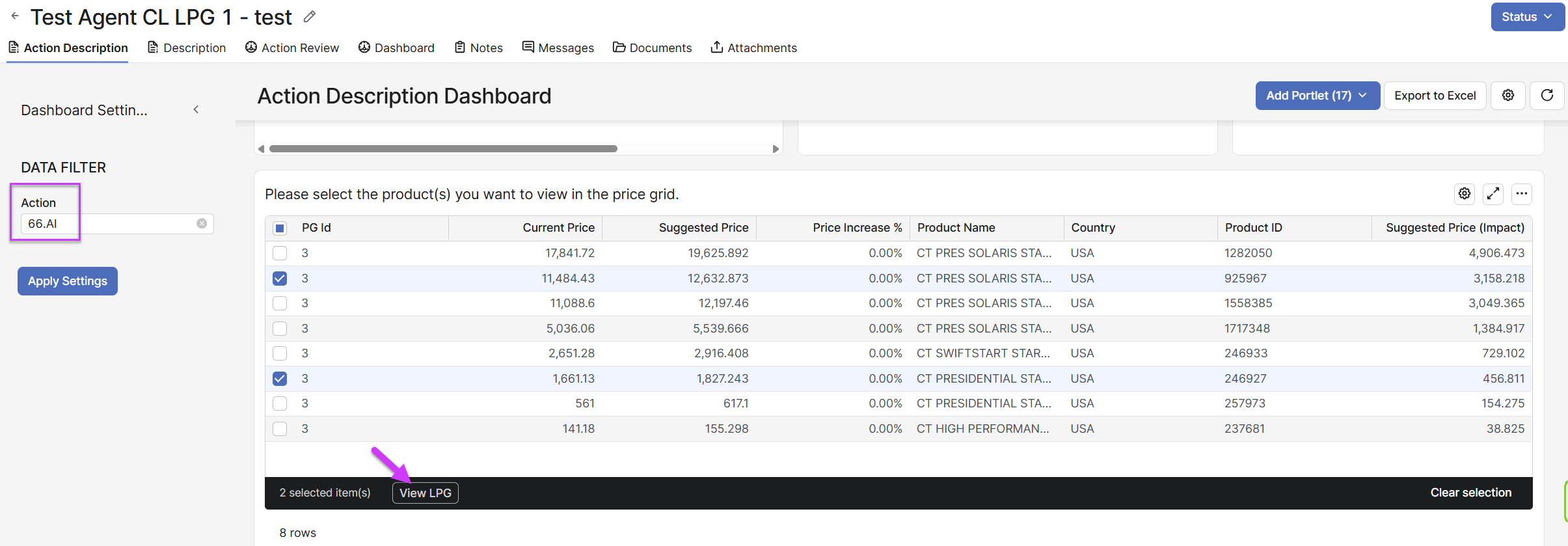Check the row for Product ID 1282050
The width and height of the screenshot is (1568, 546).
tap(280, 253)
